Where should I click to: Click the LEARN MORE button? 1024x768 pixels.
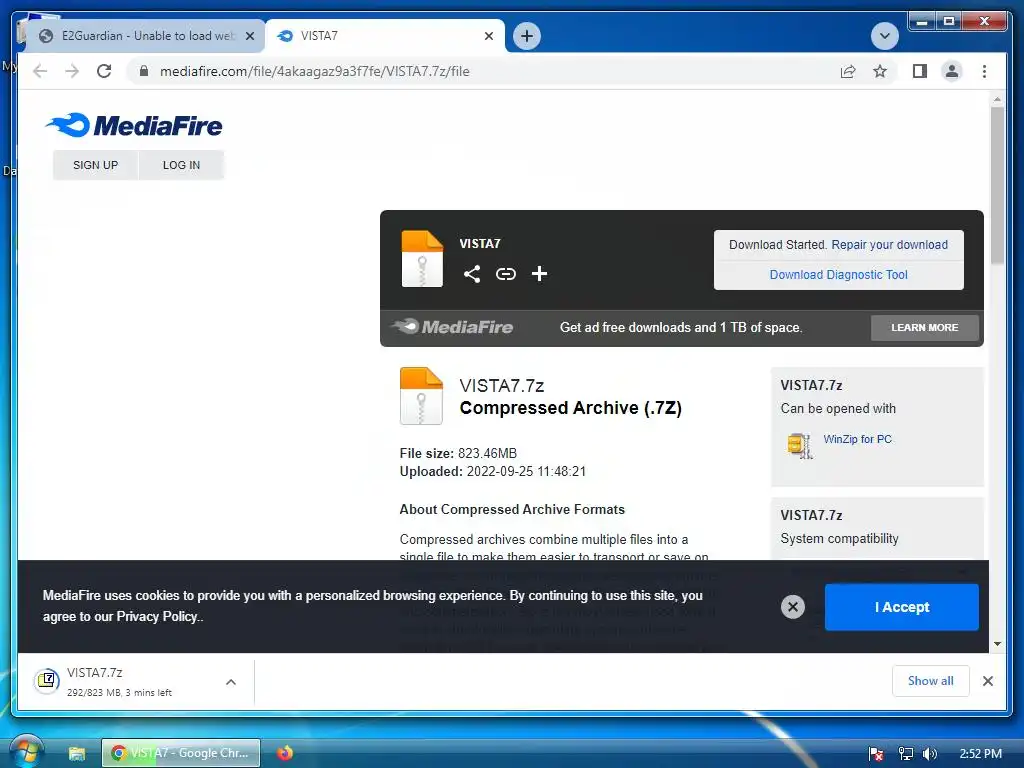pos(925,328)
